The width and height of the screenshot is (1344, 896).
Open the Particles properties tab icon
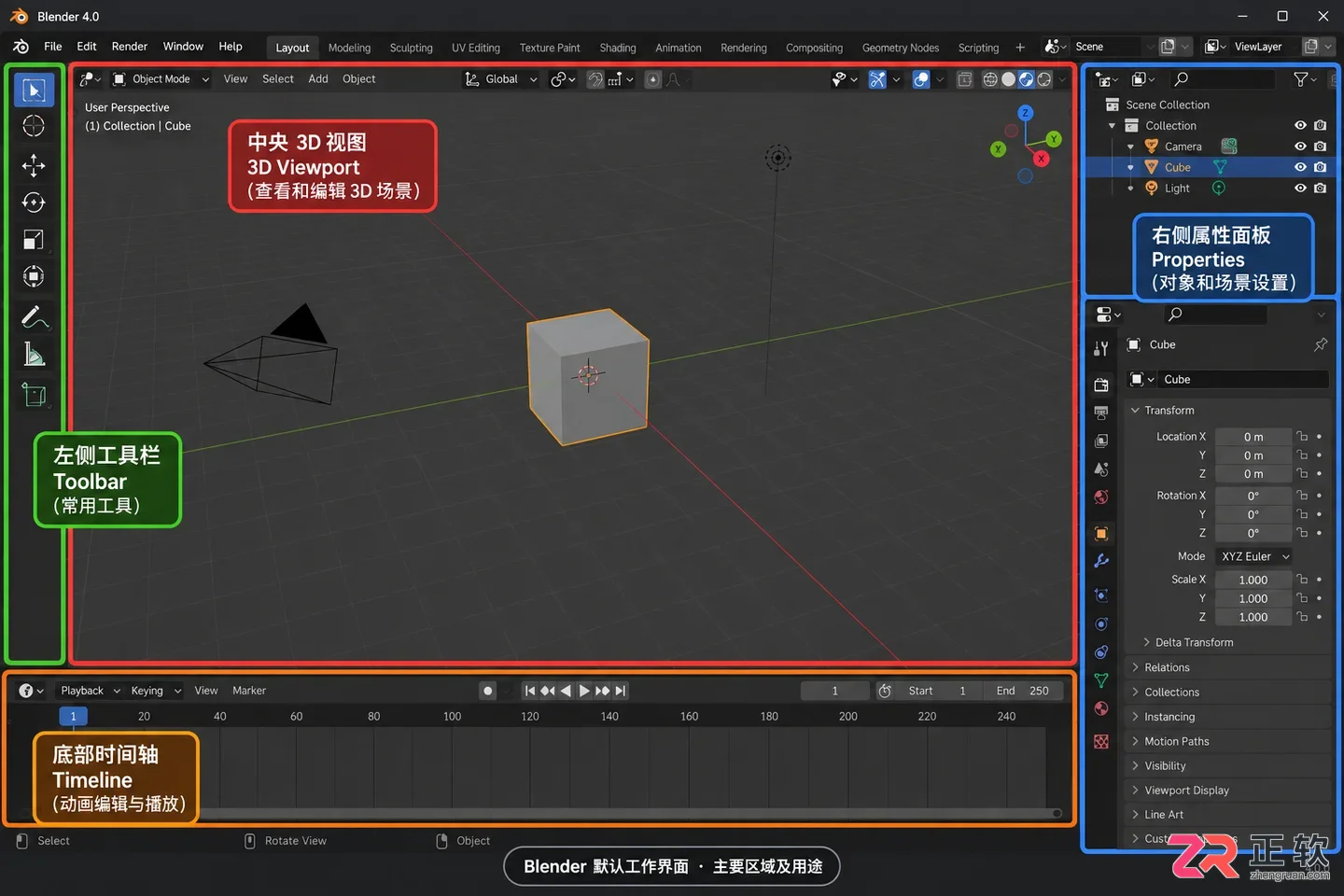click(1101, 595)
